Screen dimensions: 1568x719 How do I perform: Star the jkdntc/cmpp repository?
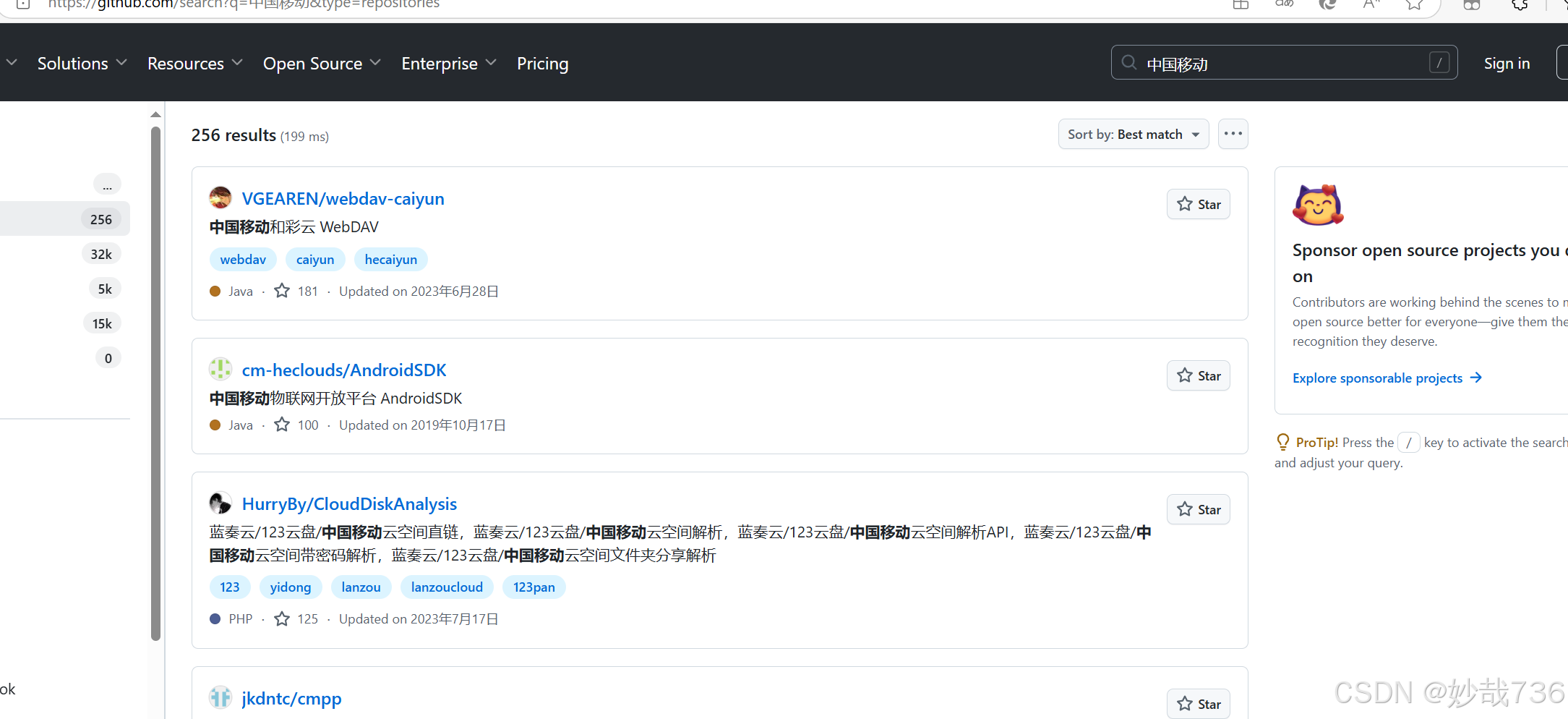pos(1199,704)
